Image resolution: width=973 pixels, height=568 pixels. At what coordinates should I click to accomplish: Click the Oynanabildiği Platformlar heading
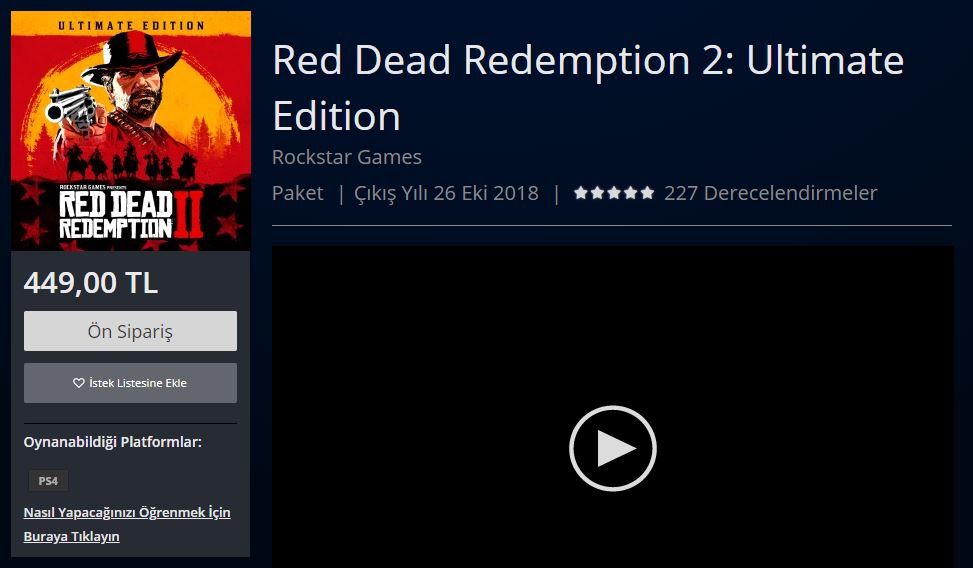(112, 442)
